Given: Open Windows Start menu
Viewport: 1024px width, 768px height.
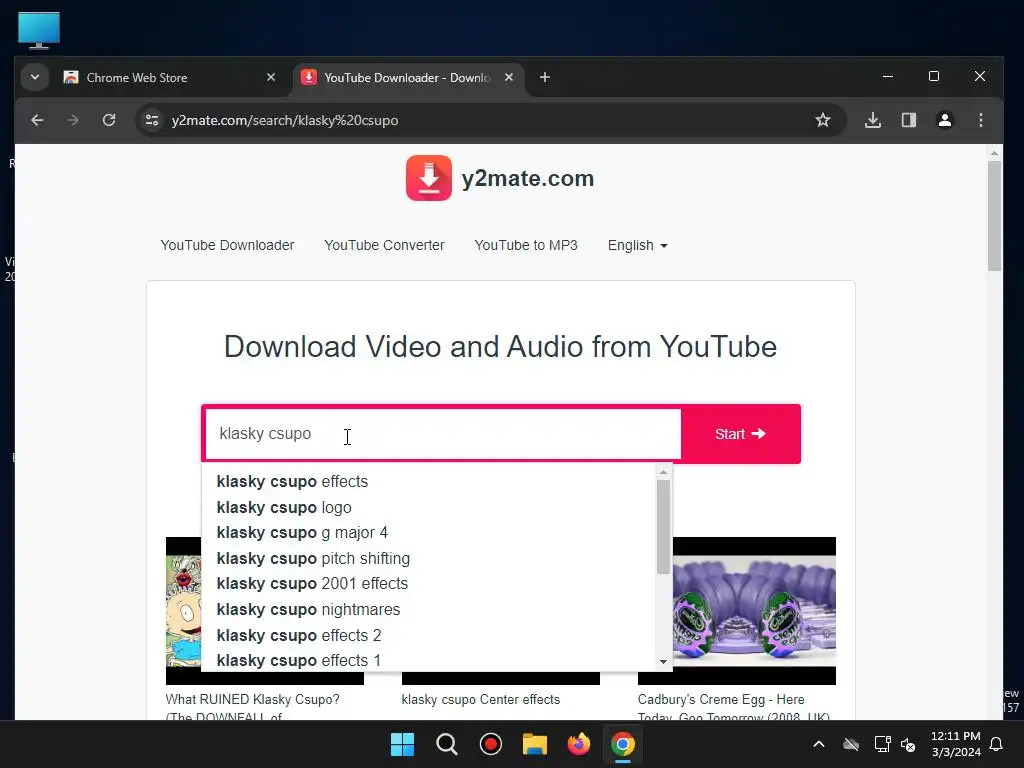Looking at the screenshot, I should pos(402,744).
